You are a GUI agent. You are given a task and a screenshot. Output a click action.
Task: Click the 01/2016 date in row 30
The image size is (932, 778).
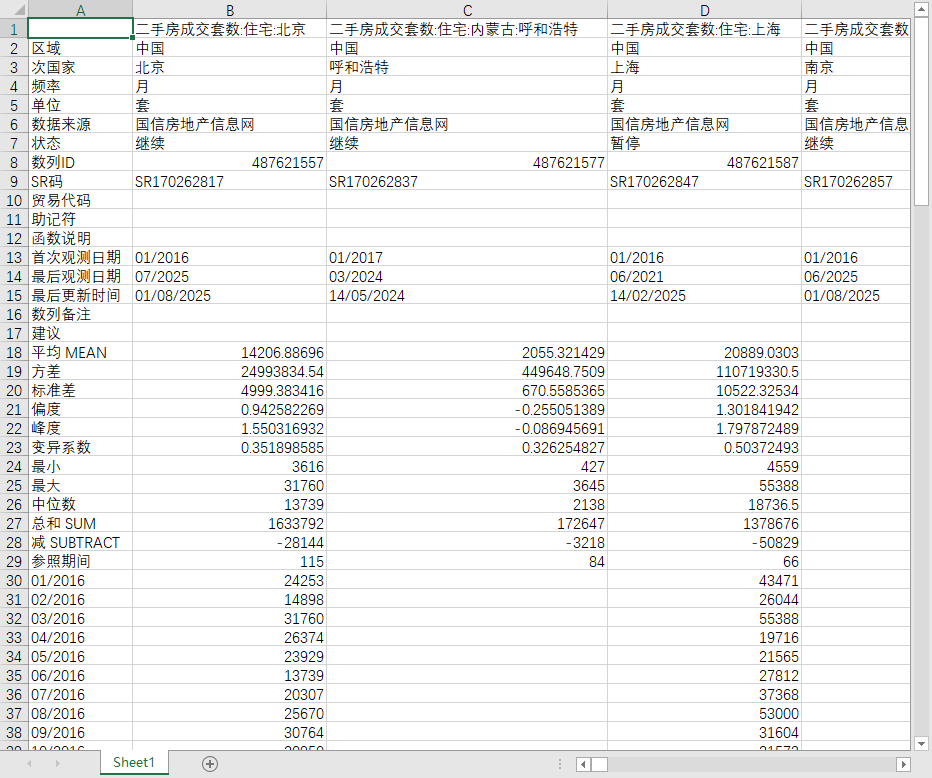(x=80, y=581)
